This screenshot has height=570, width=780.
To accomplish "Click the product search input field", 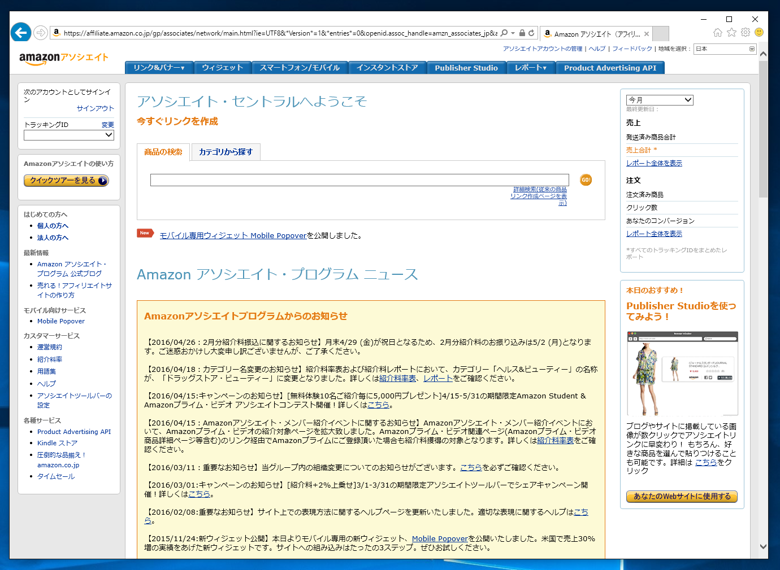I will (x=359, y=180).
